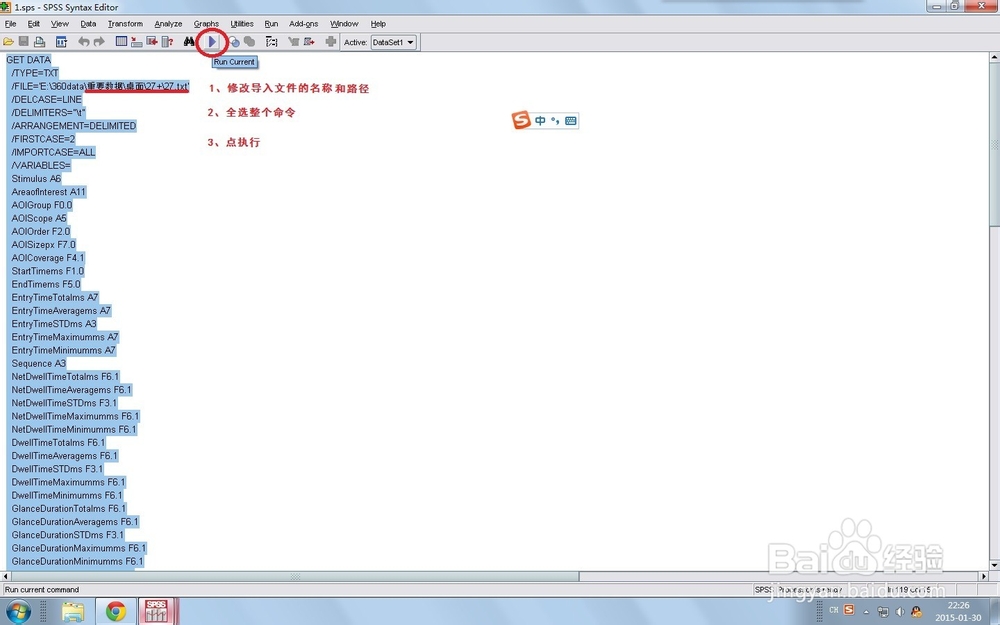
Task: Click the 'AOICoverage F4.1' line
Action: 48,258
